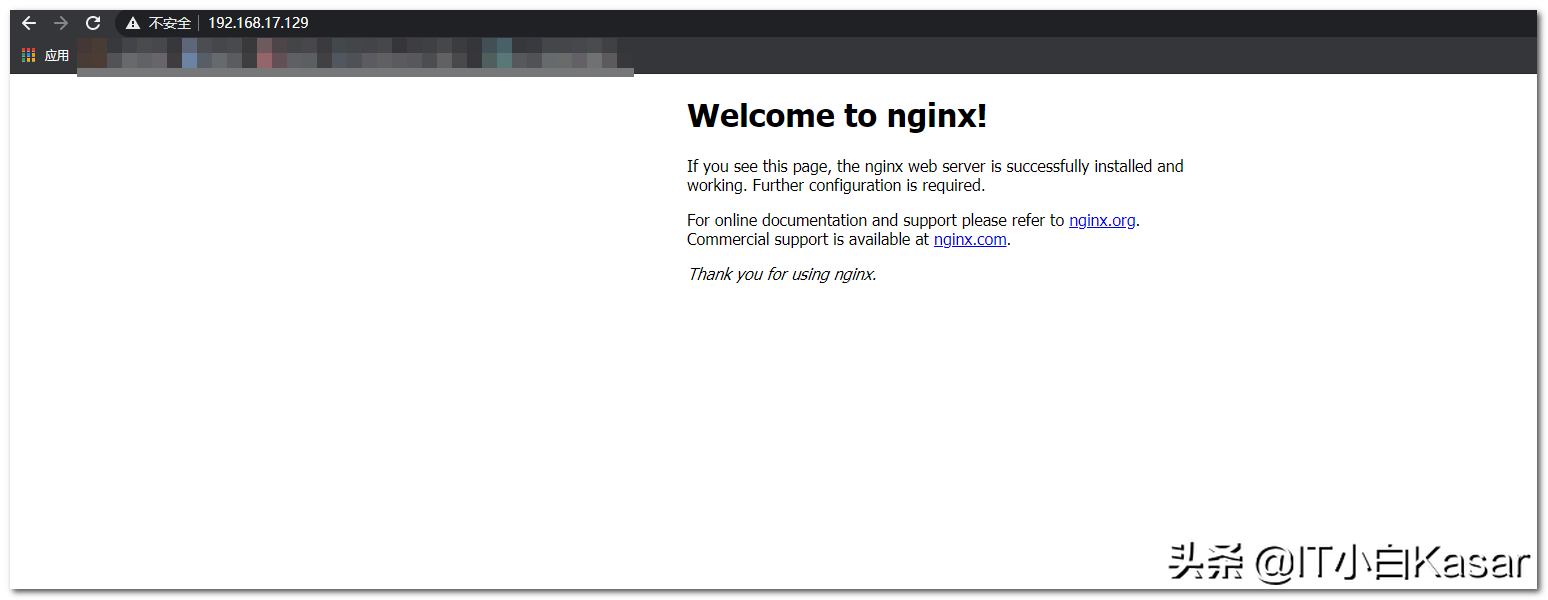Open the apps grid icon in bookmarks bar

point(29,55)
